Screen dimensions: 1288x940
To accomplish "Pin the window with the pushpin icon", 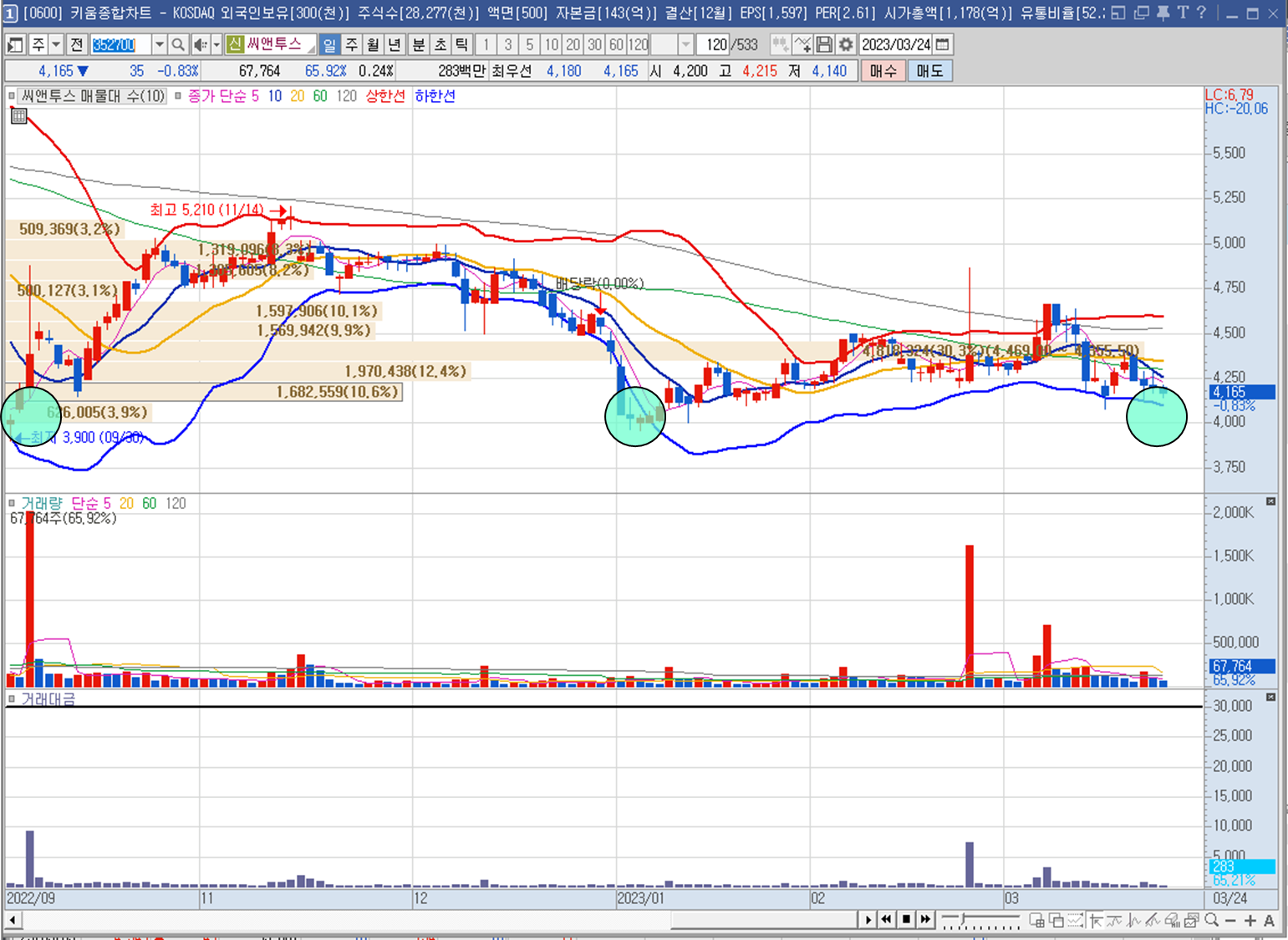I will tap(1163, 13).
